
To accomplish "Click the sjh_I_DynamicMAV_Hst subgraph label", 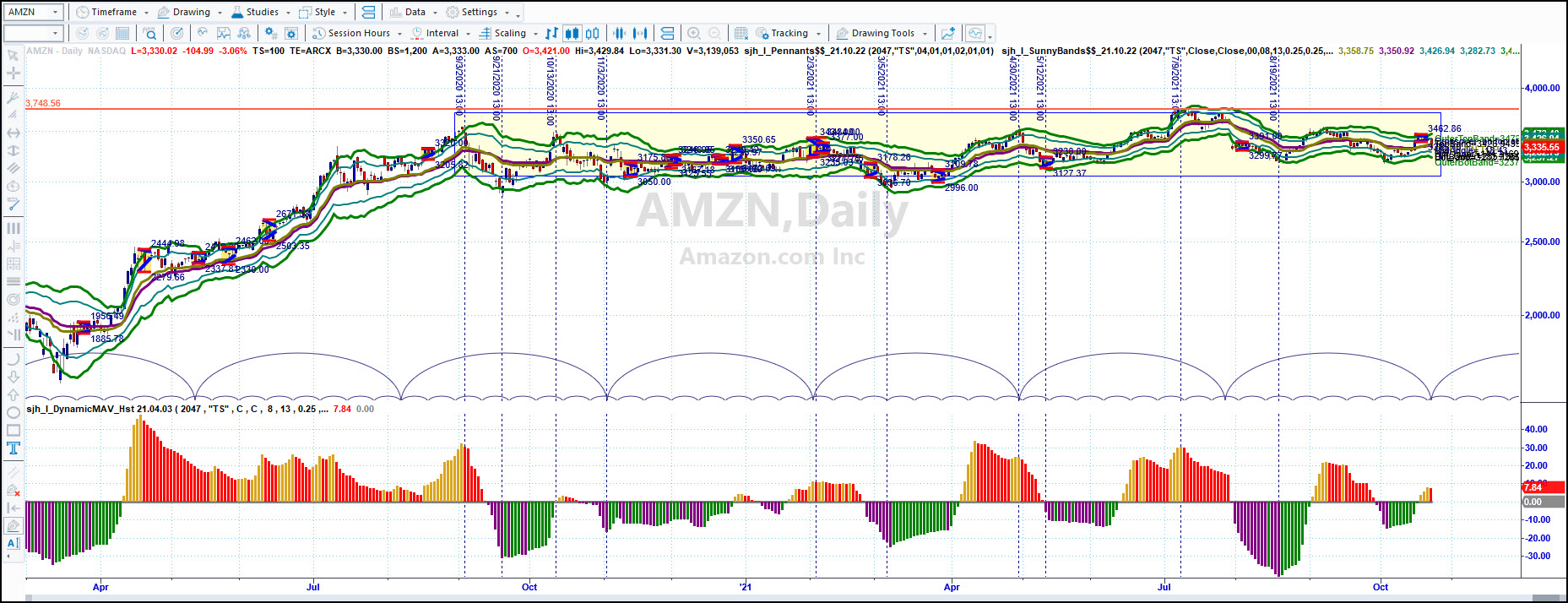I will [x=176, y=409].
